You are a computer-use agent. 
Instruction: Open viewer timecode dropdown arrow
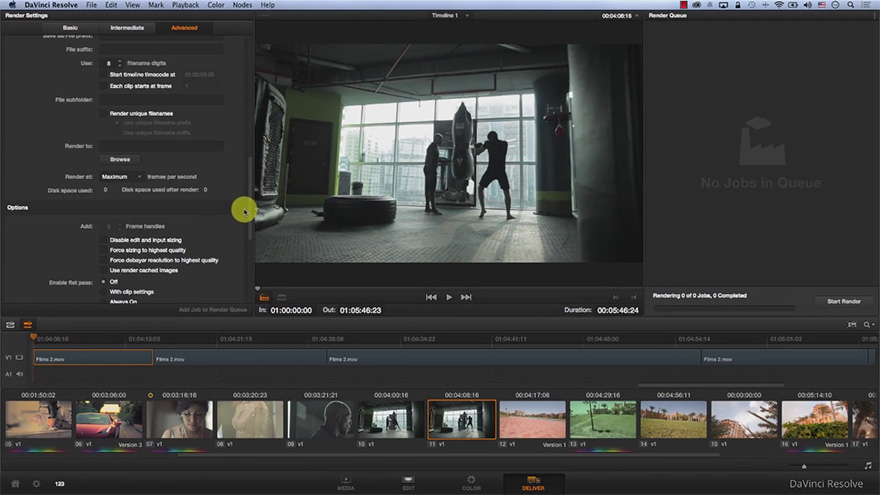[x=636, y=16]
